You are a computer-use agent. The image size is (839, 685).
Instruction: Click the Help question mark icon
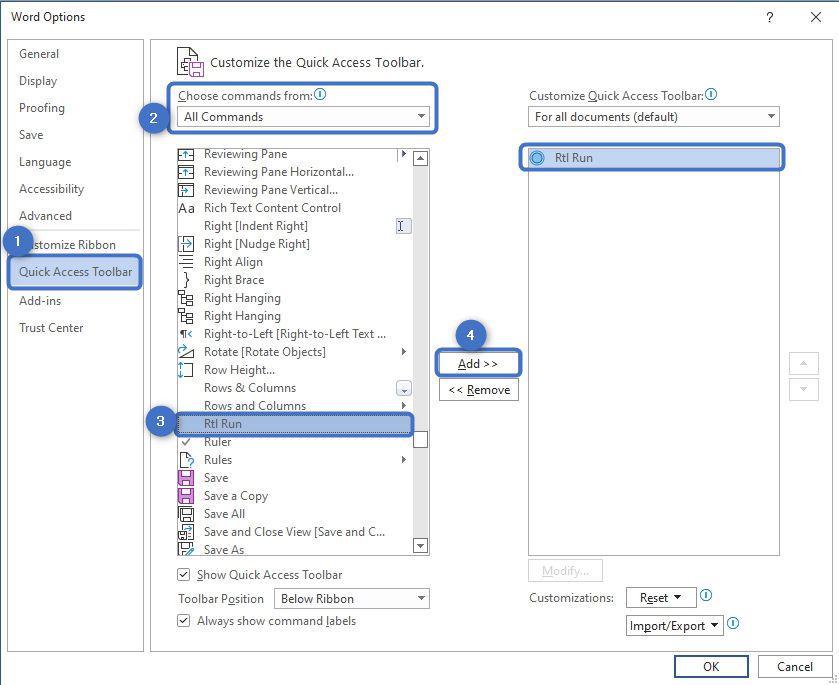(x=769, y=18)
